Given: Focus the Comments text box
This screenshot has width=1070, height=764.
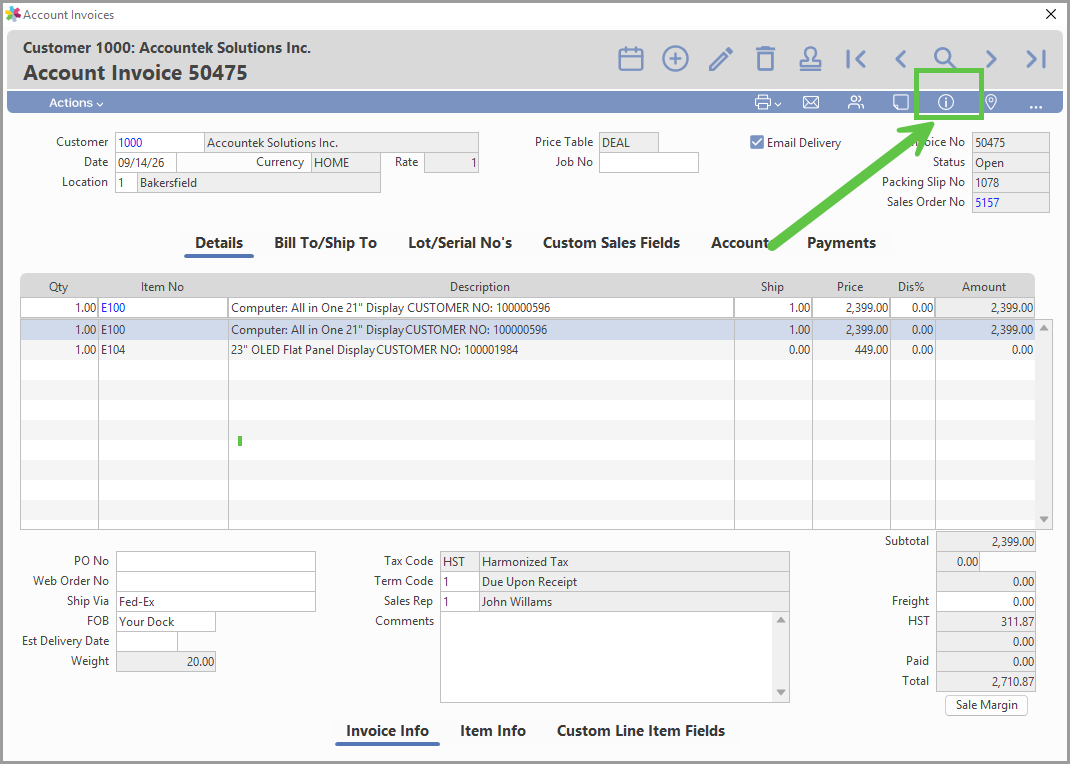Looking at the screenshot, I should pyautogui.click(x=608, y=657).
